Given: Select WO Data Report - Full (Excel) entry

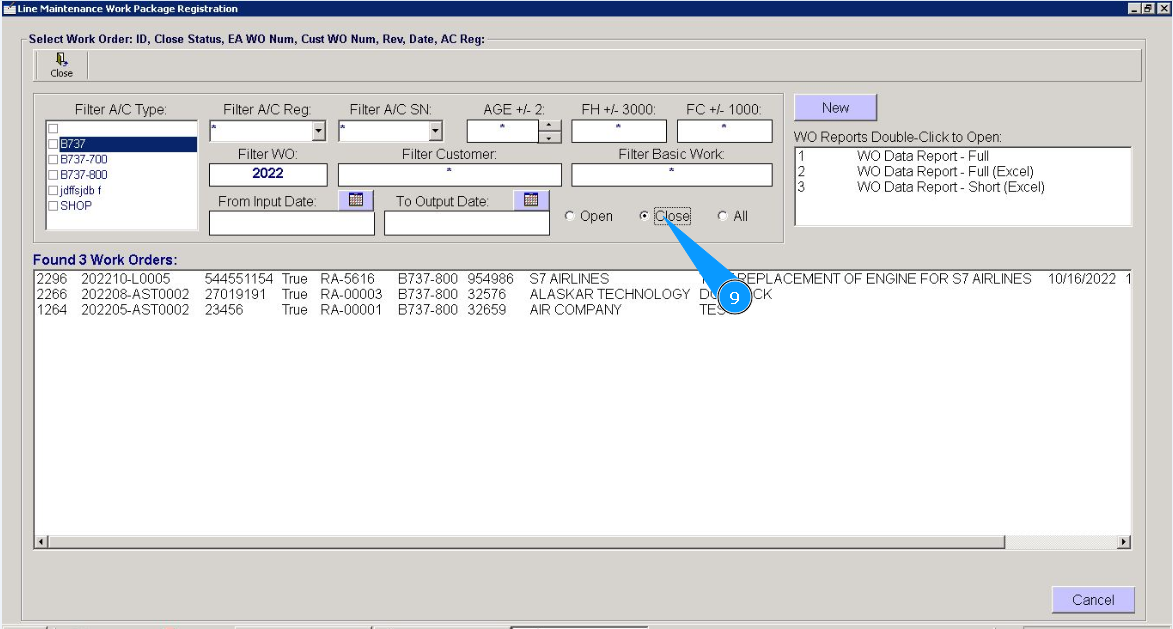Looking at the screenshot, I should (963, 171).
